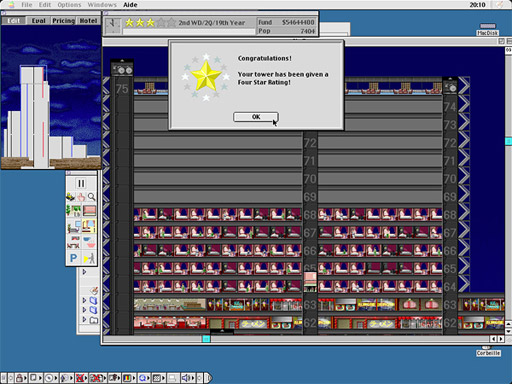Open the Options menu
The image size is (512, 384).
[x=69, y=5]
